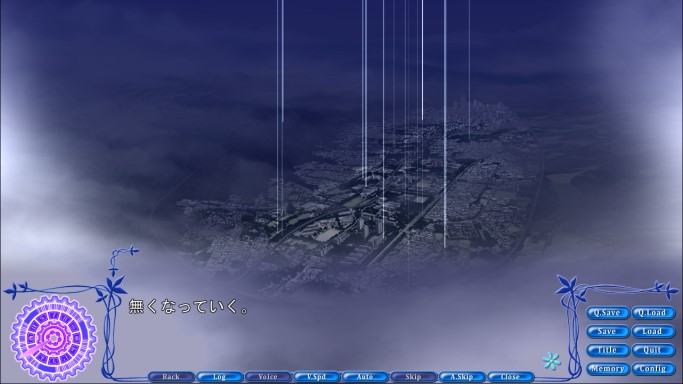
Task: Return to the Title screen
Action: [607, 350]
